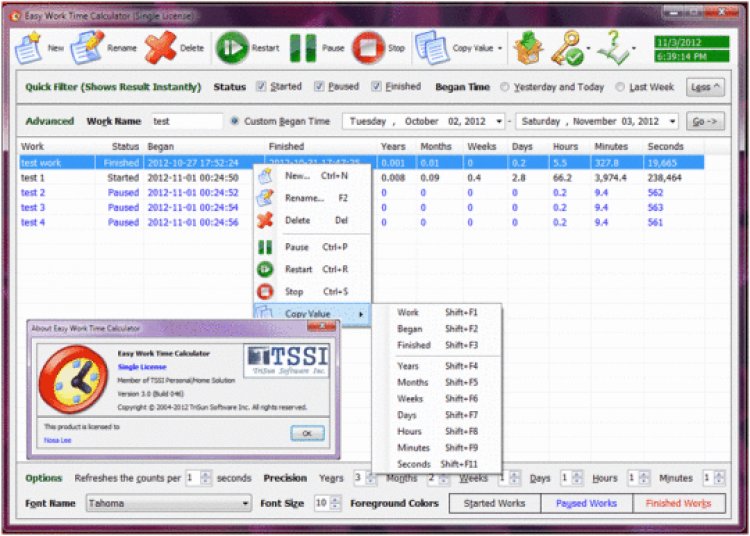The height and width of the screenshot is (536, 750).
Task: Uncheck the Started status checkbox
Action: pos(261,87)
